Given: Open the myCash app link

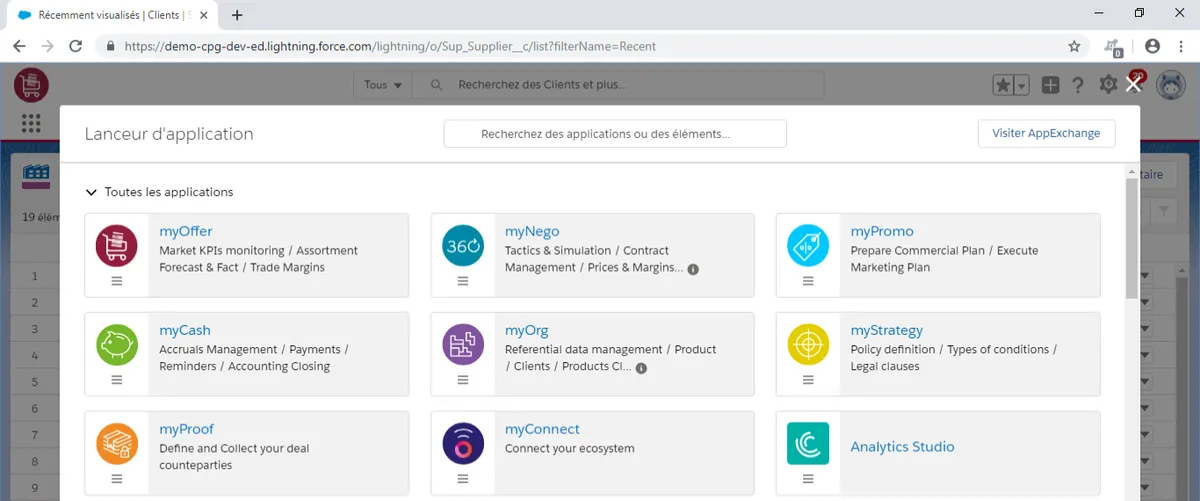Looking at the screenshot, I should point(185,330).
